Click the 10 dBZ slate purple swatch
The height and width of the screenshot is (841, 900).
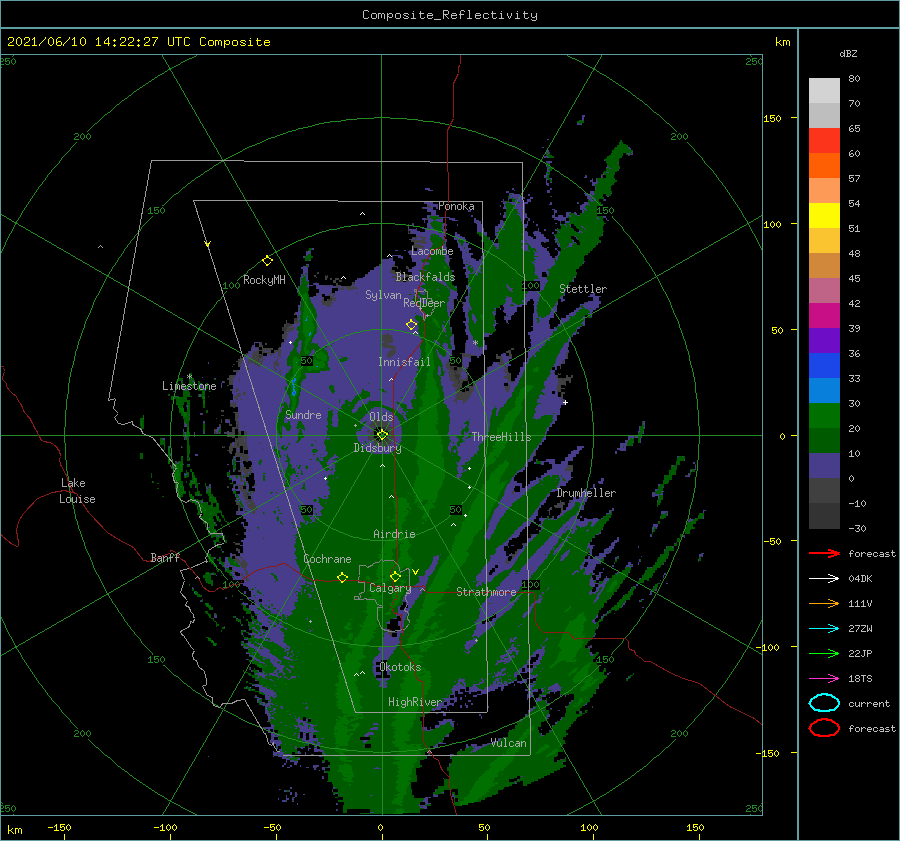tap(824, 465)
